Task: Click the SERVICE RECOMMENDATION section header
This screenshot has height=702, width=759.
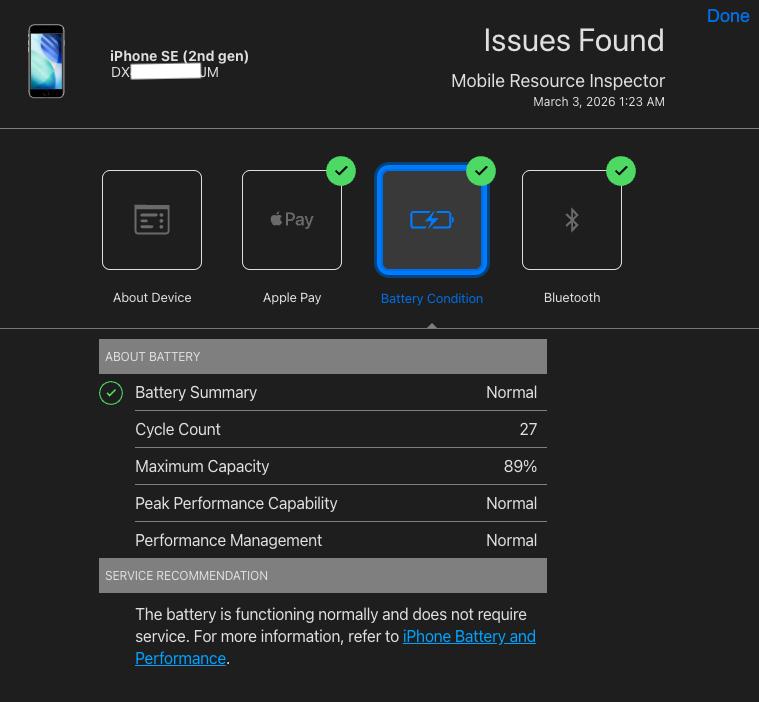Action: click(x=322, y=576)
